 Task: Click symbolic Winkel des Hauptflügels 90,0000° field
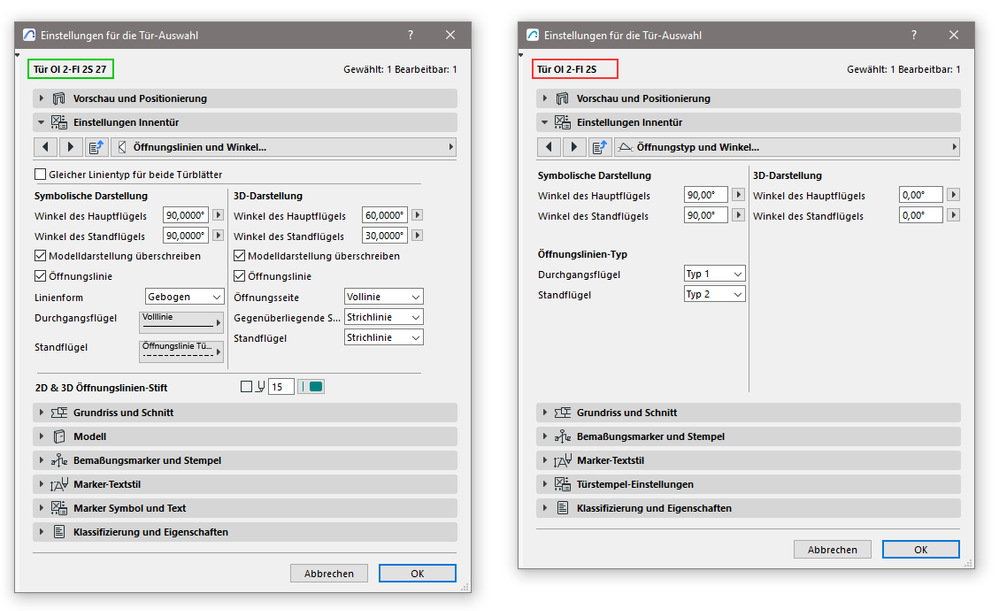click(185, 215)
